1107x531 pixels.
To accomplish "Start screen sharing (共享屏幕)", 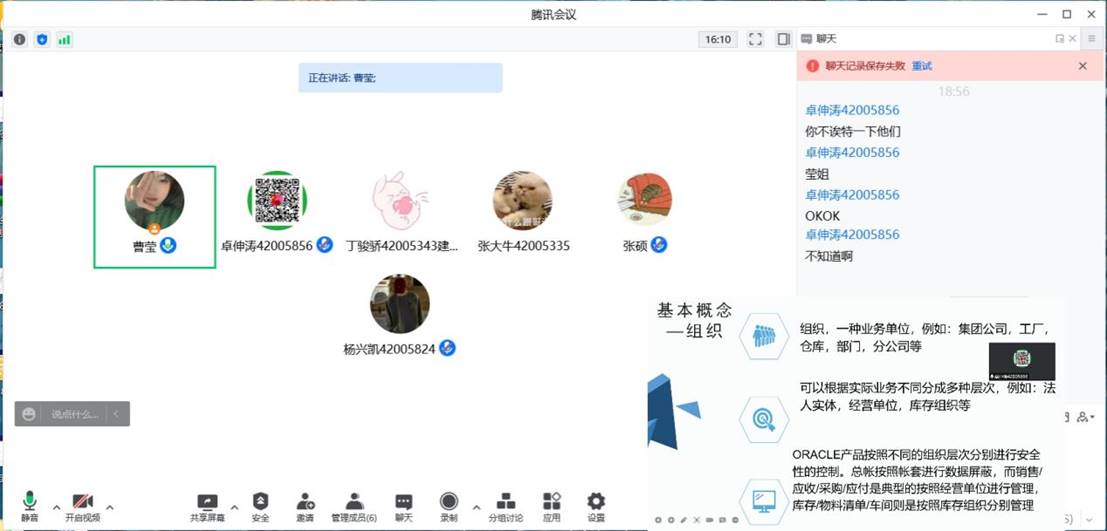I will pyautogui.click(x=207, y=505).
